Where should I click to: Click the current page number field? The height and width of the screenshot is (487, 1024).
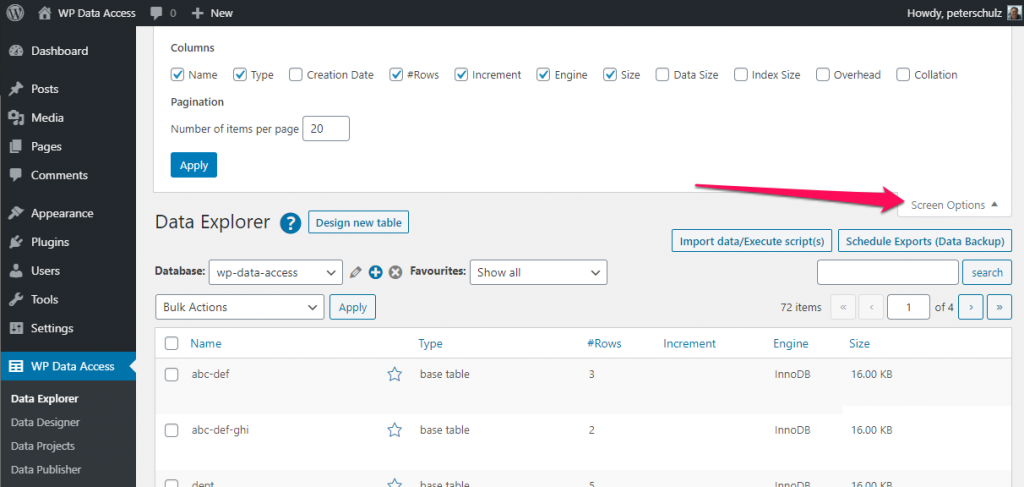tap(908, 307)
